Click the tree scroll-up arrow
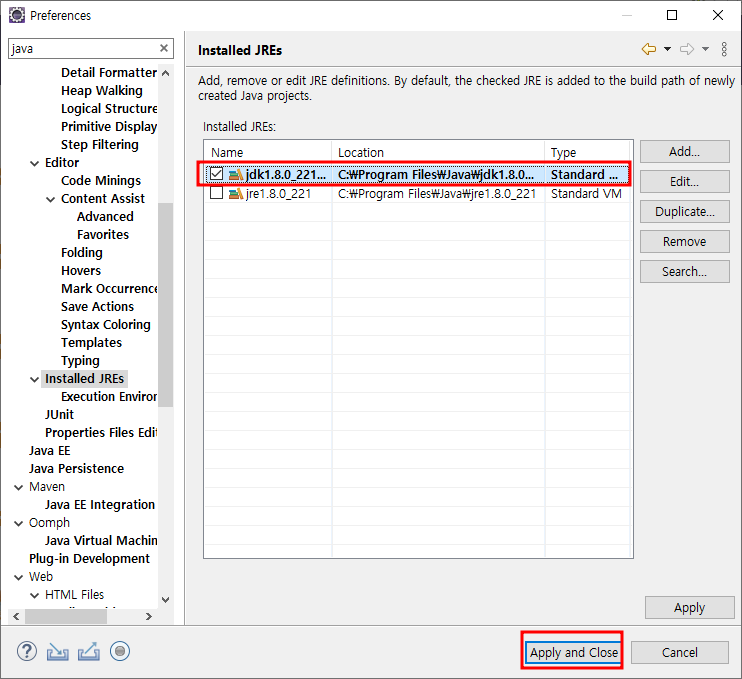This screenshot has width=742, height=679. click(x=166, y=73)
